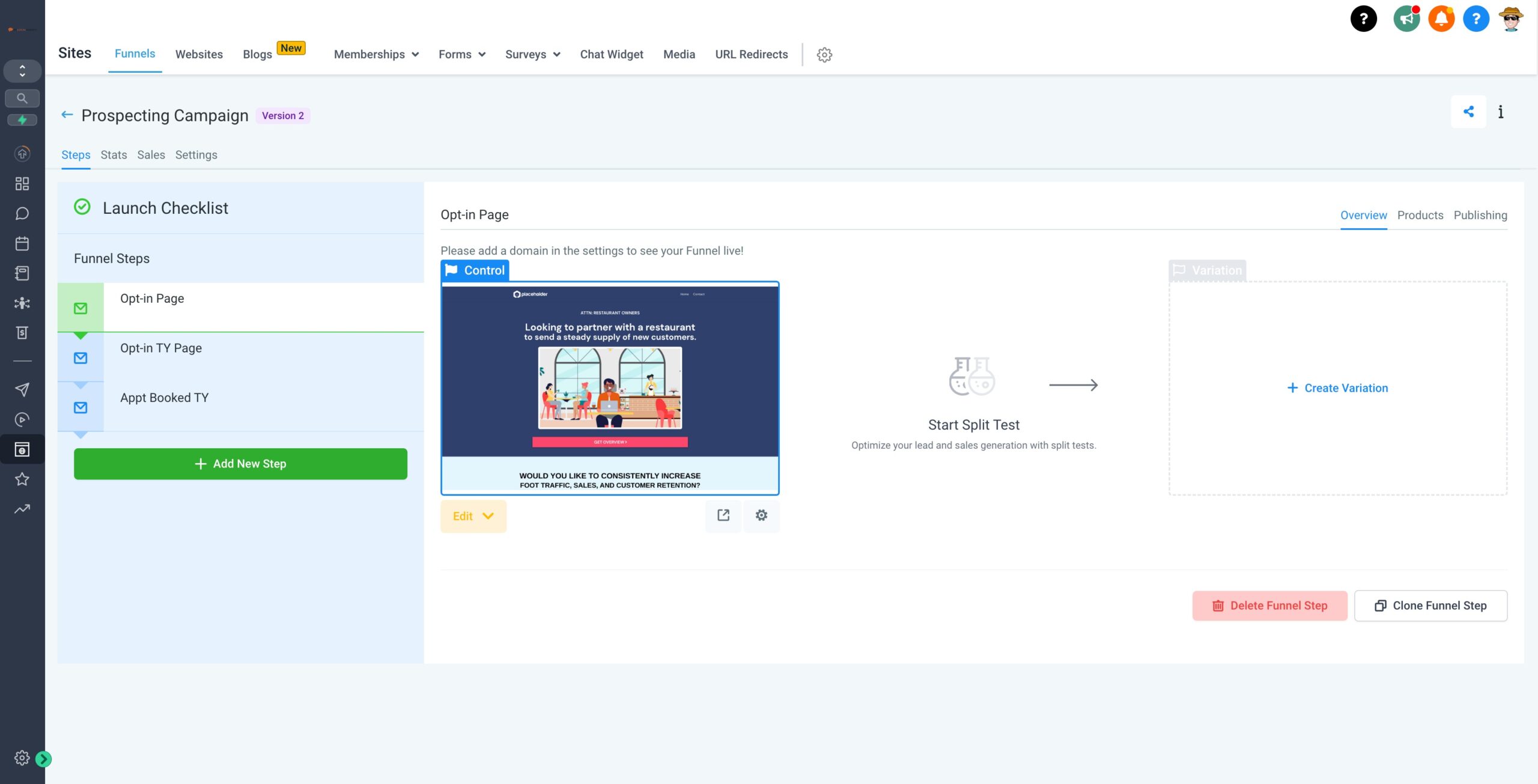The image size is (1538, 784).
Task: View Reporting via the trending arrow icon
Action: 22,509
